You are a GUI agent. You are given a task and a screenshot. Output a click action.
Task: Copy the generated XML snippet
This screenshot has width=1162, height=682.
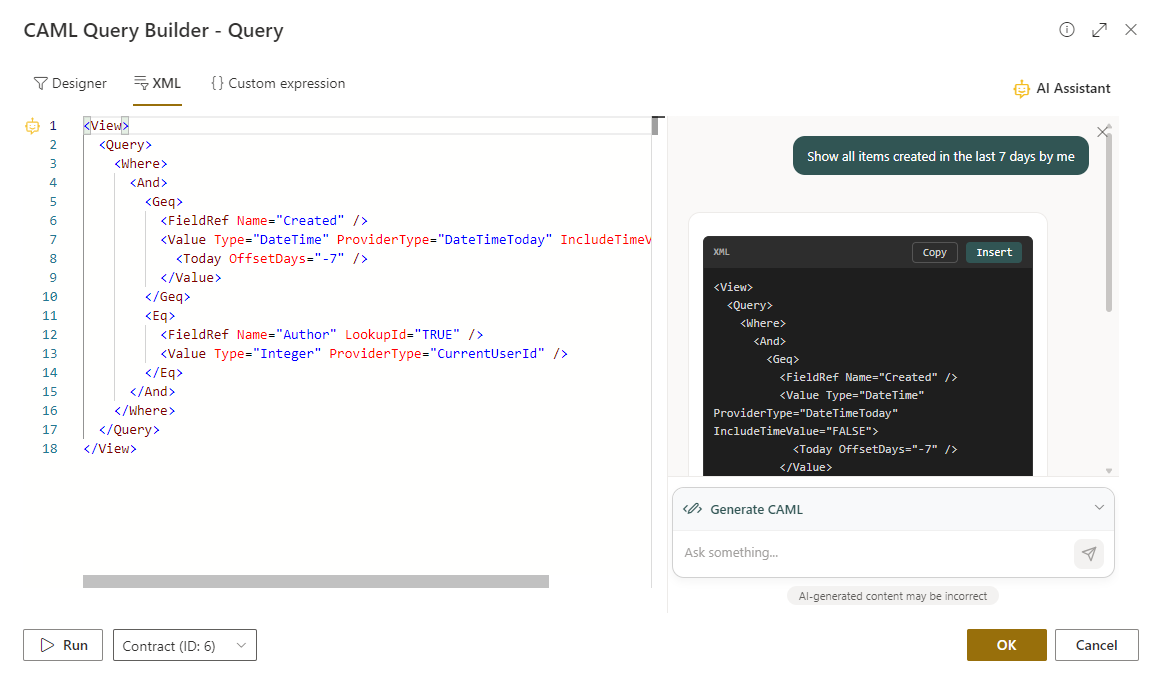(x=934, y=252)
